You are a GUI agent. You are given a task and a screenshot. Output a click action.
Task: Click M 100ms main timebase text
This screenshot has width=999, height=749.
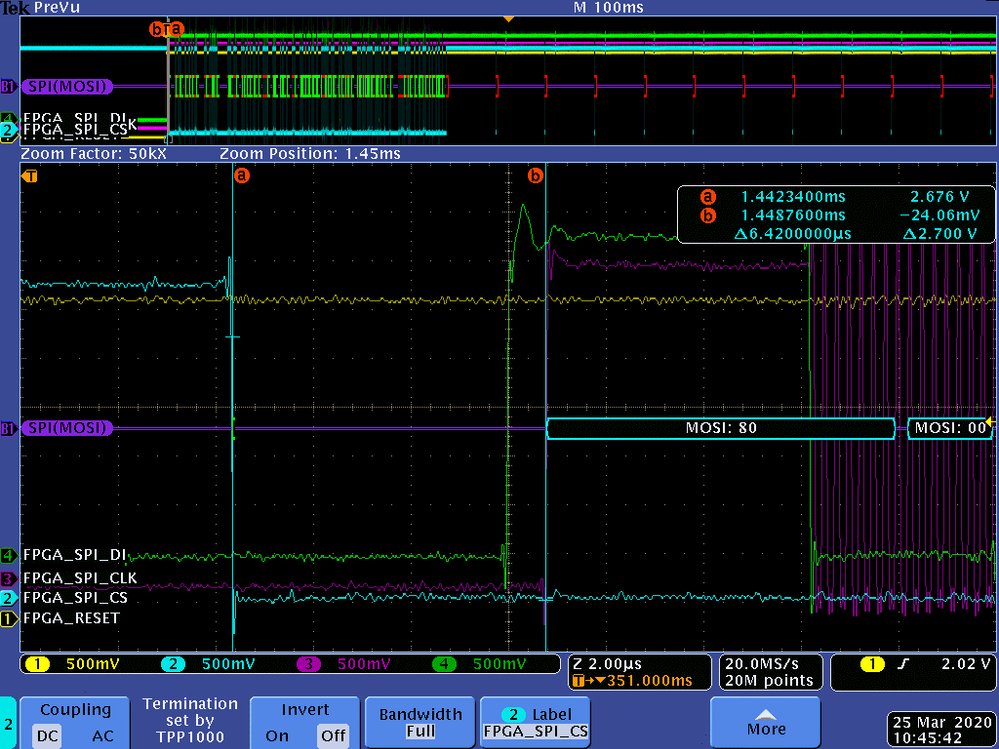coord(608,8)
